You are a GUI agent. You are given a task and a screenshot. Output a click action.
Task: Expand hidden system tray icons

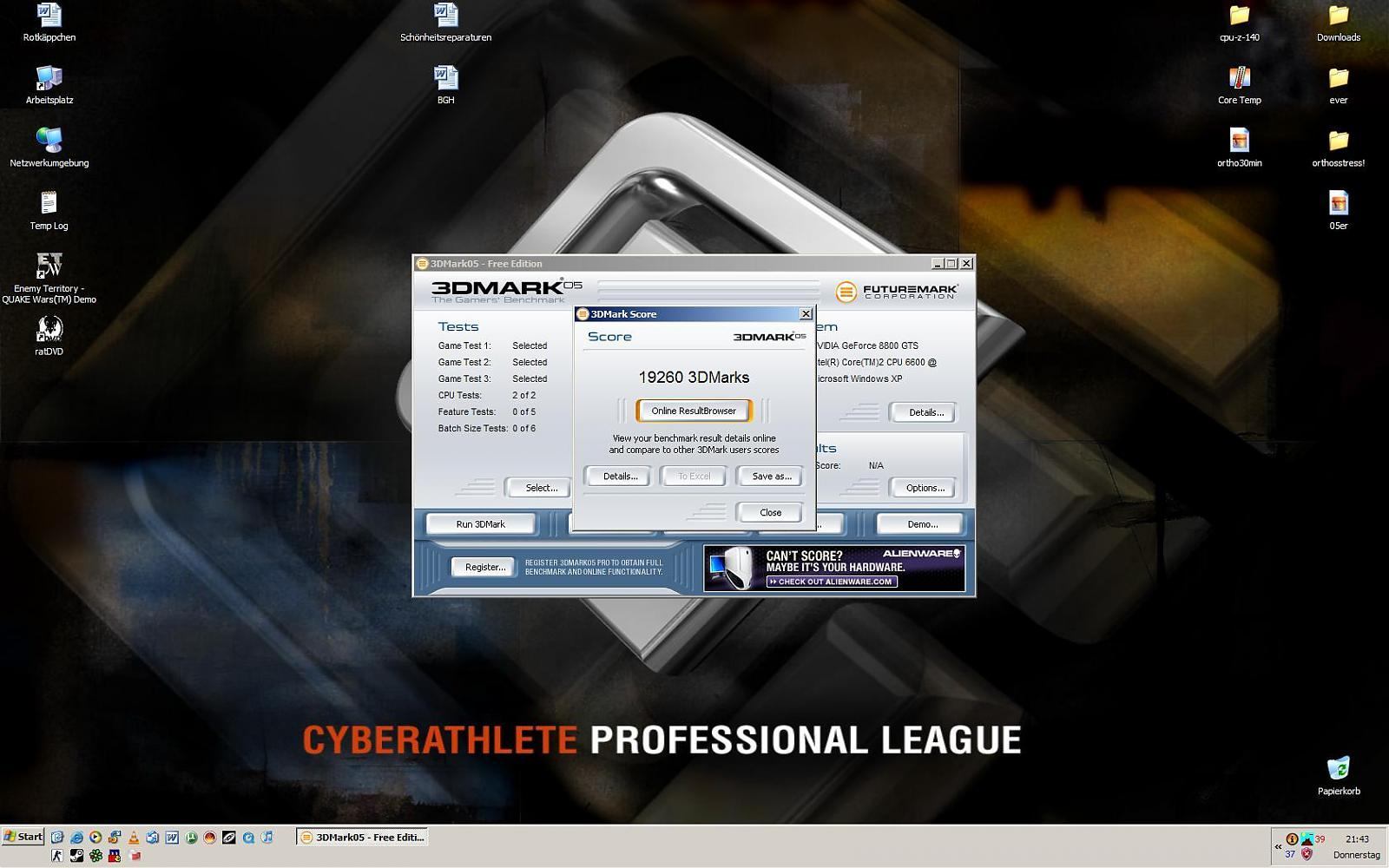click(x=1278, y=846)
